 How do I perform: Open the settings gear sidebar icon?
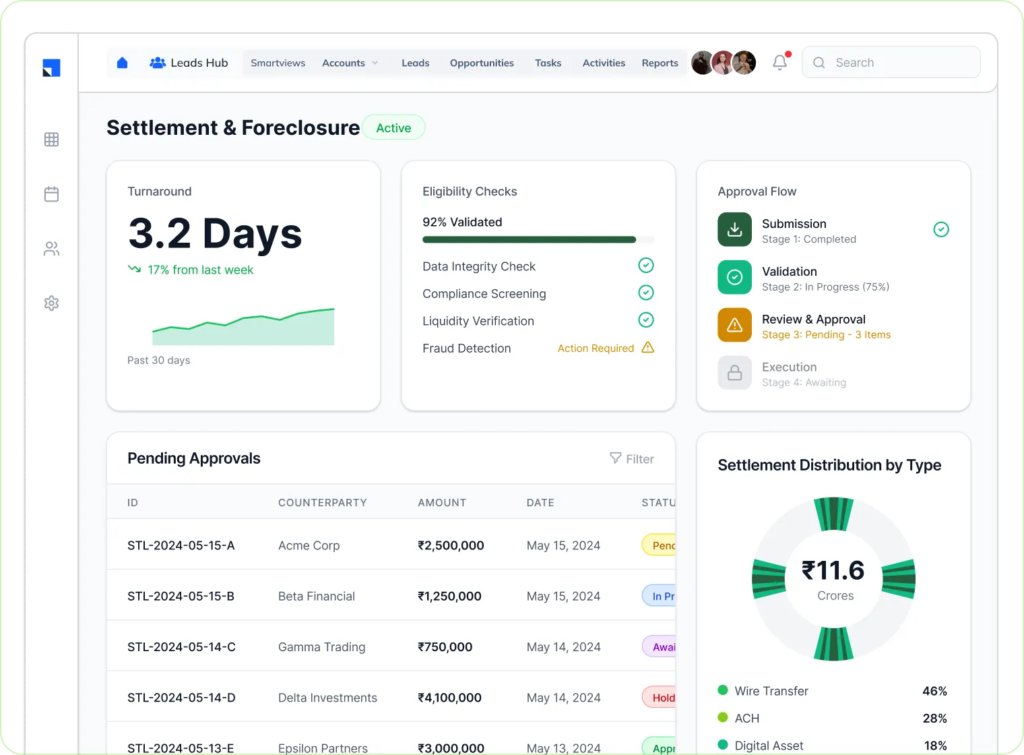52,303
